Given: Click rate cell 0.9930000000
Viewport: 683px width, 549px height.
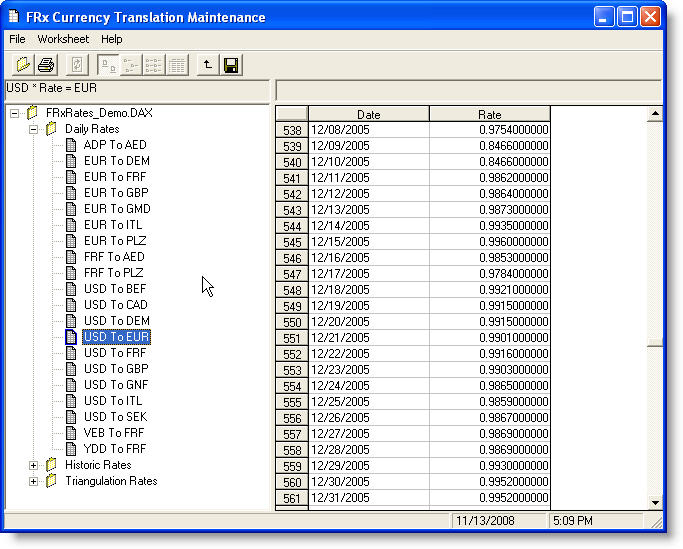Looking at the screenshot, I should [490, 466].
